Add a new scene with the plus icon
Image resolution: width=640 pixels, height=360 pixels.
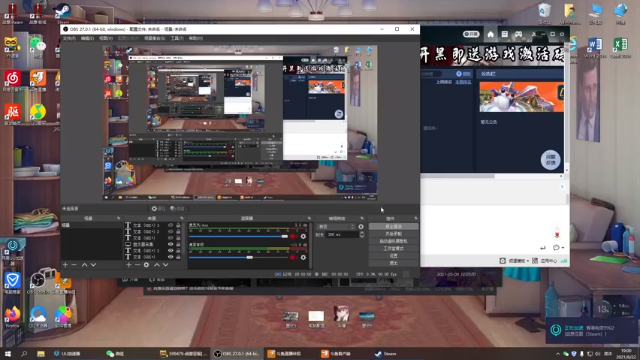[x=65, y=264]
